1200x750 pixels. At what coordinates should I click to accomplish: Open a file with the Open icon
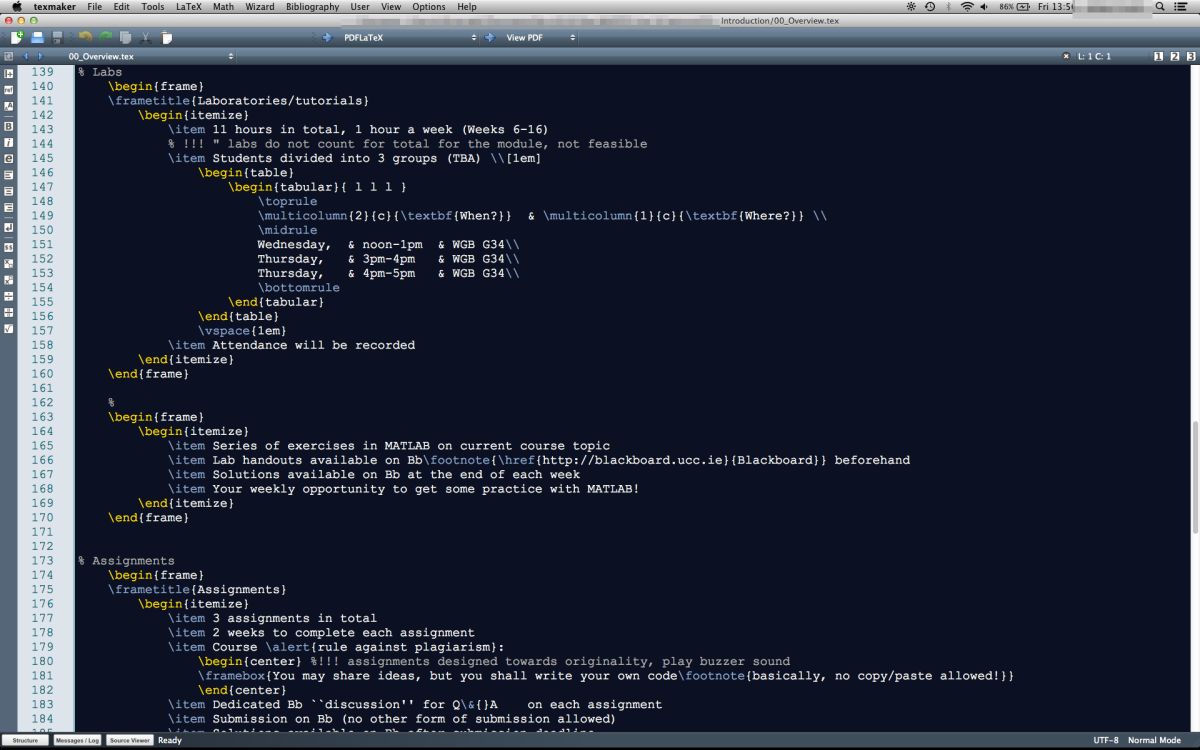click(37, 37)
